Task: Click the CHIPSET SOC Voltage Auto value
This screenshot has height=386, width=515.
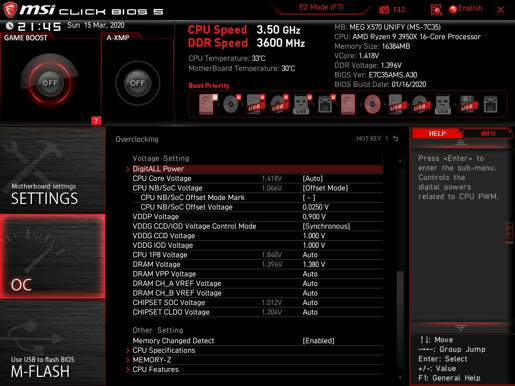Action: pos(310,303)
